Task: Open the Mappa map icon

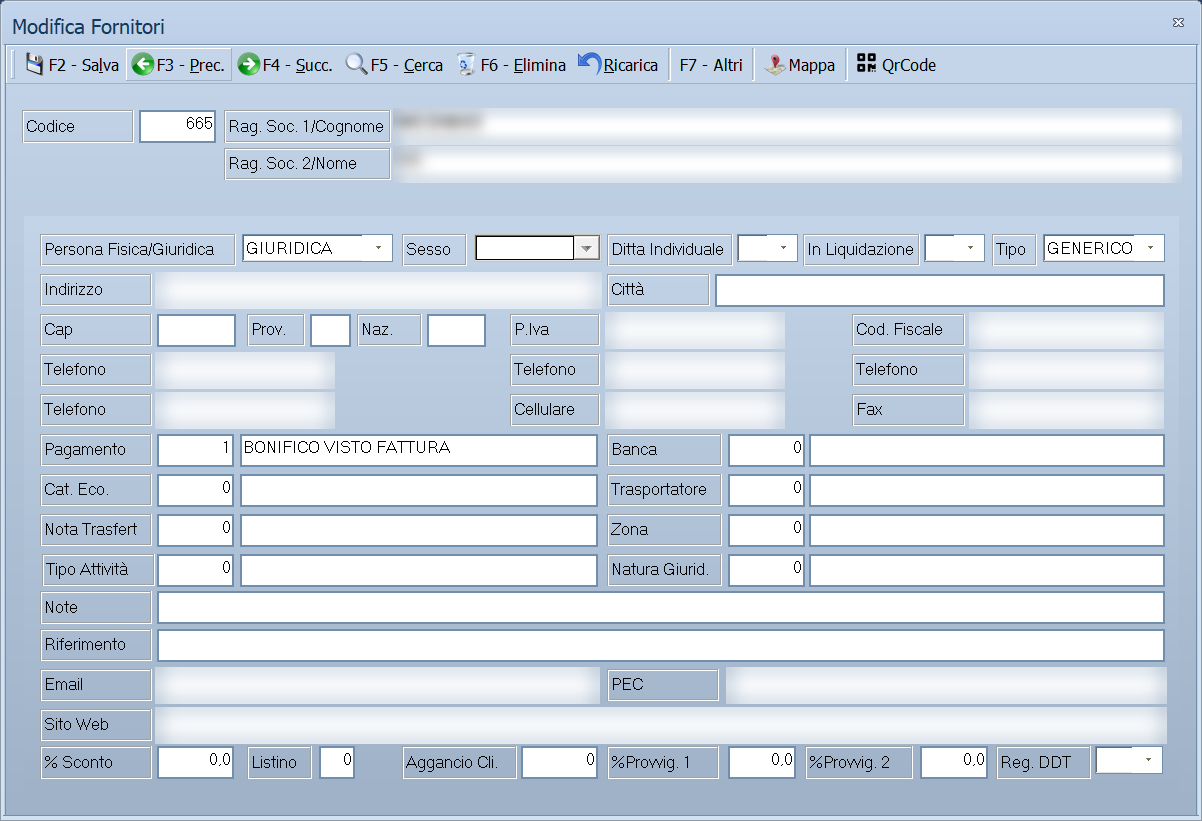Action: point(775,65)
